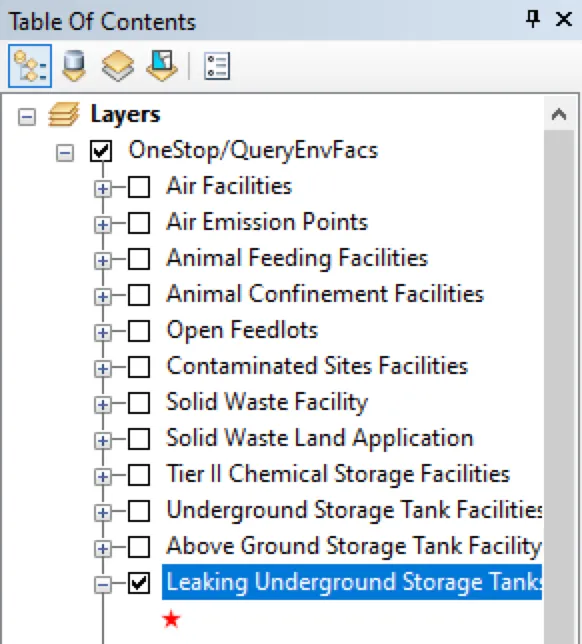
Task: Select List By Drawing Order view
Action: [30, 66]
